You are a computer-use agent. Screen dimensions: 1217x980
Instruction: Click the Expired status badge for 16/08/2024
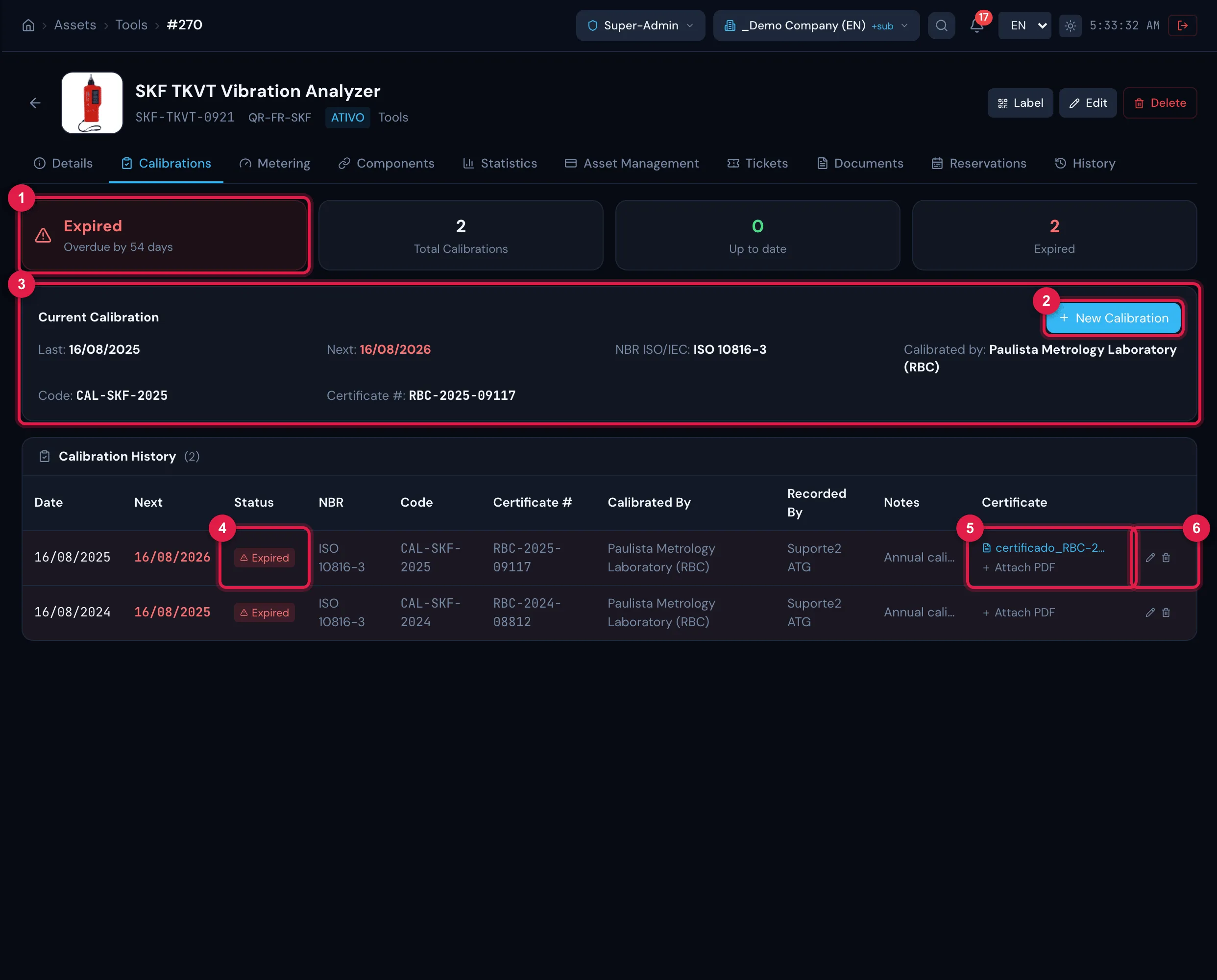click(264, 612)
